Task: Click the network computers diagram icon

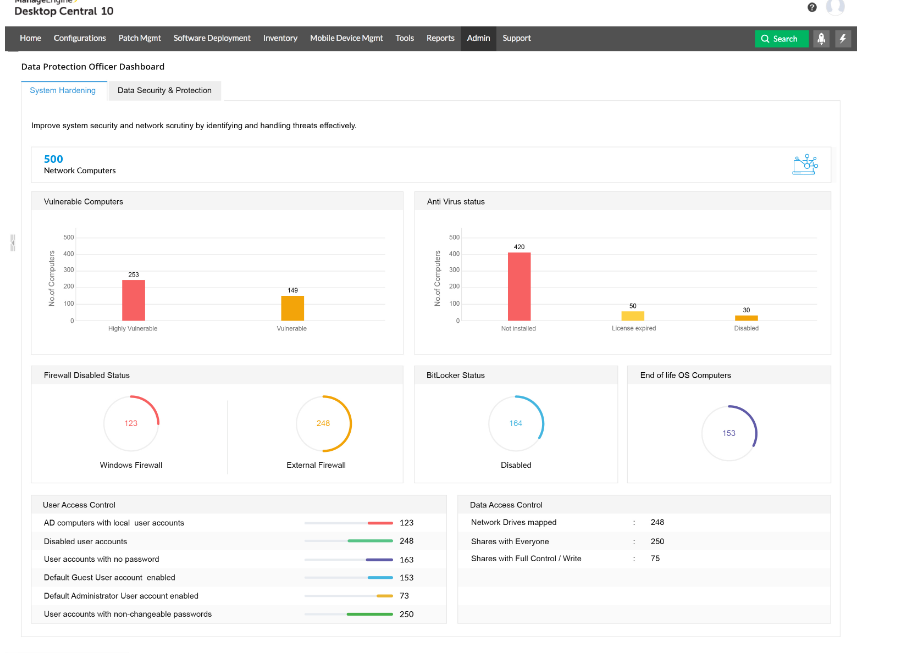Action: (x=805, y=165)
